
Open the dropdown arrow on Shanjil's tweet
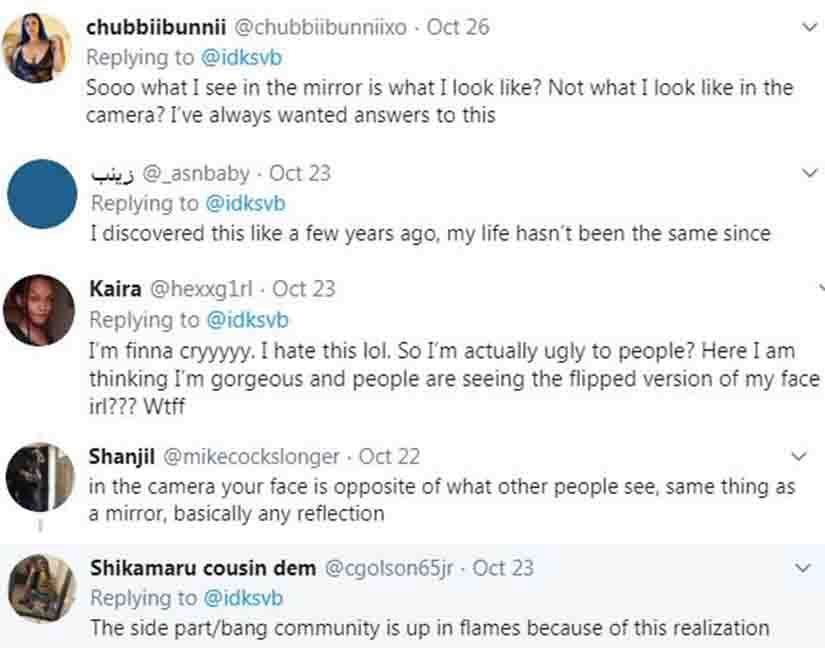pyautogui.click(x=798, y=457)
